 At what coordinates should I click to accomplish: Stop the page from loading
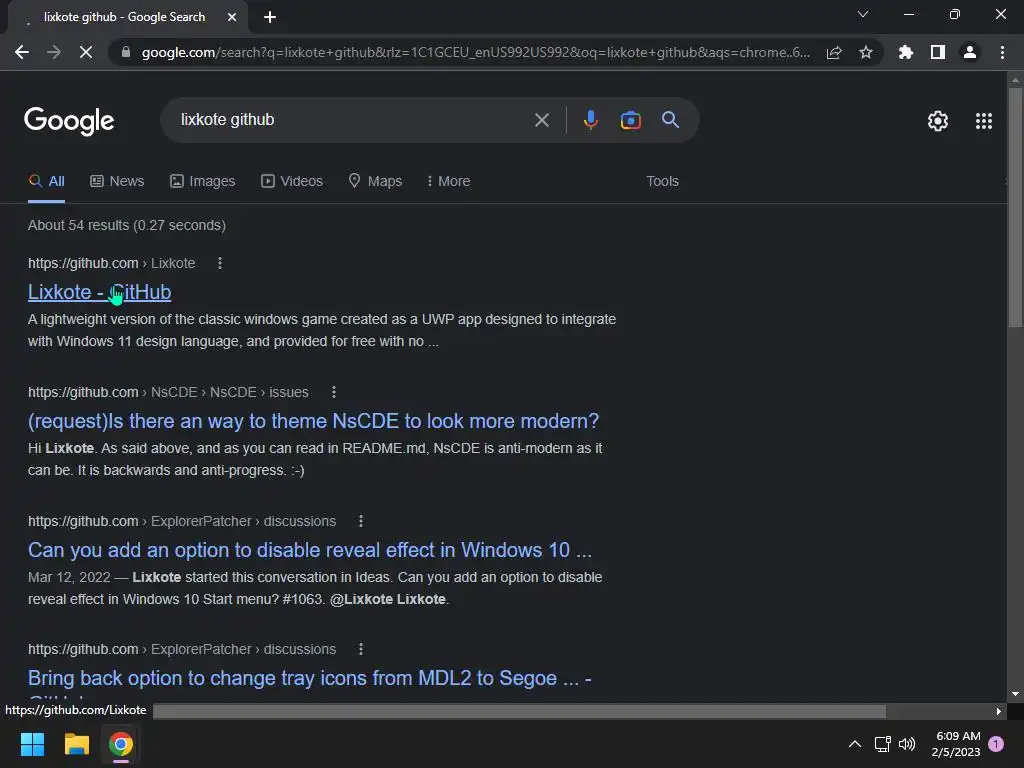86,52
